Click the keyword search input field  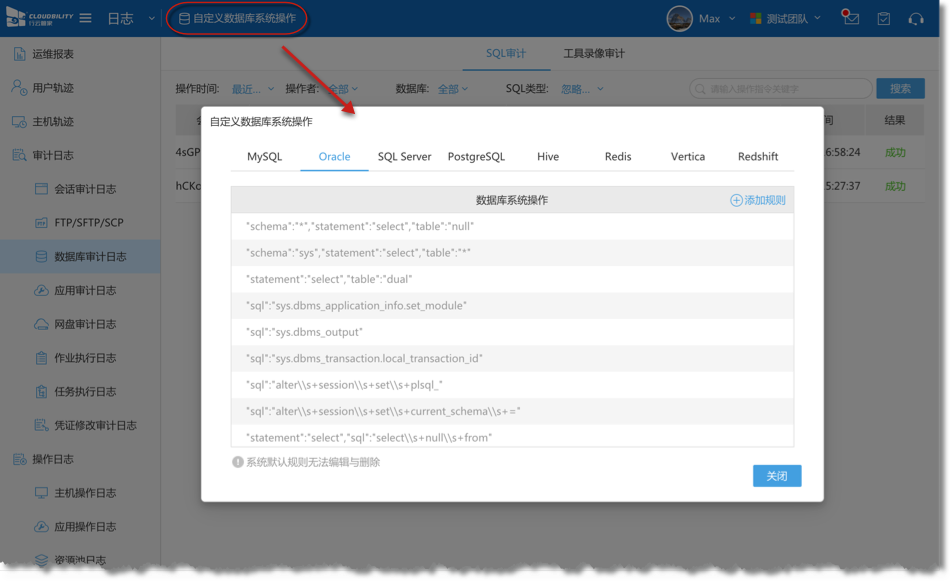785,89
